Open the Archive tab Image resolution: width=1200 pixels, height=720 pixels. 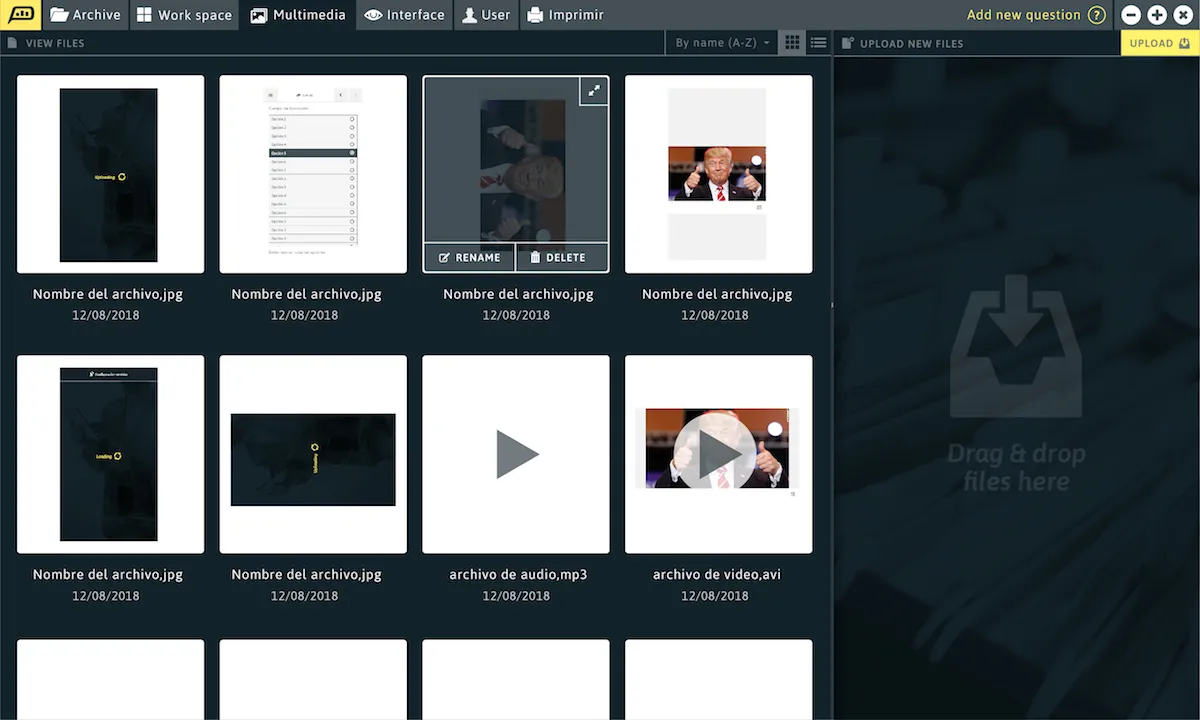coord(85,15)
